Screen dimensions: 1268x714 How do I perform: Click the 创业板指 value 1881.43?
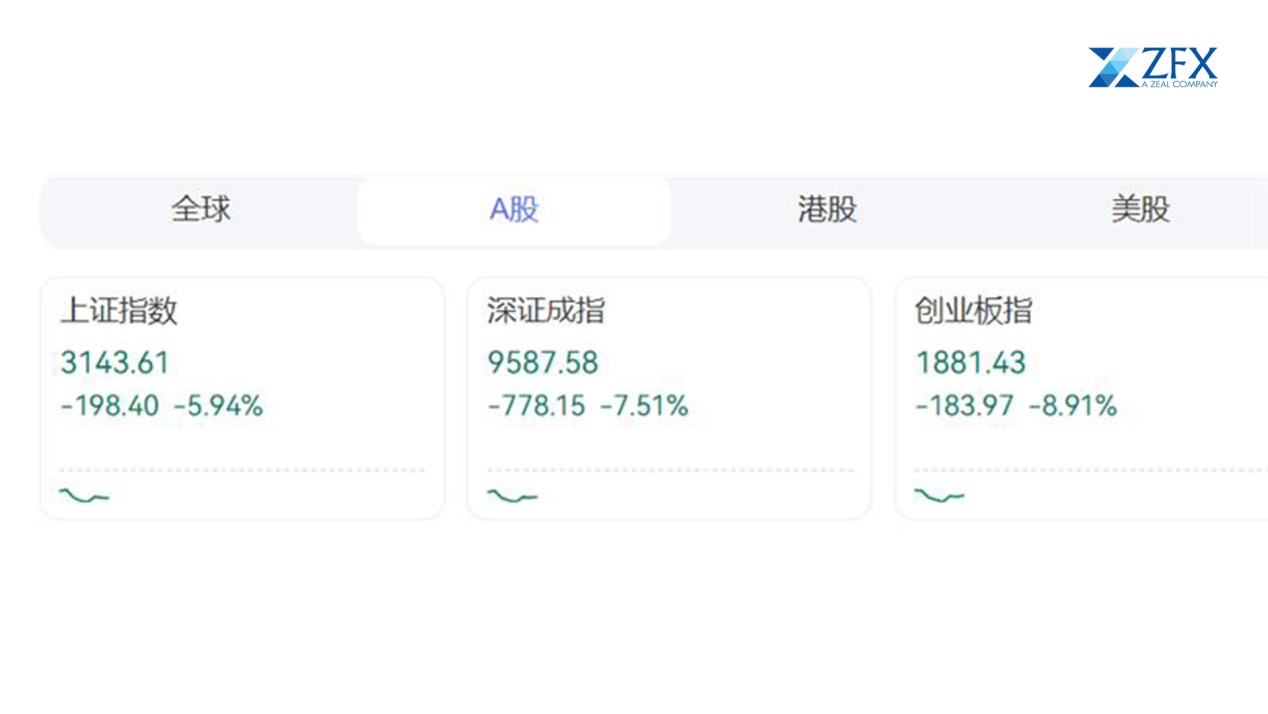click(971, 362)
